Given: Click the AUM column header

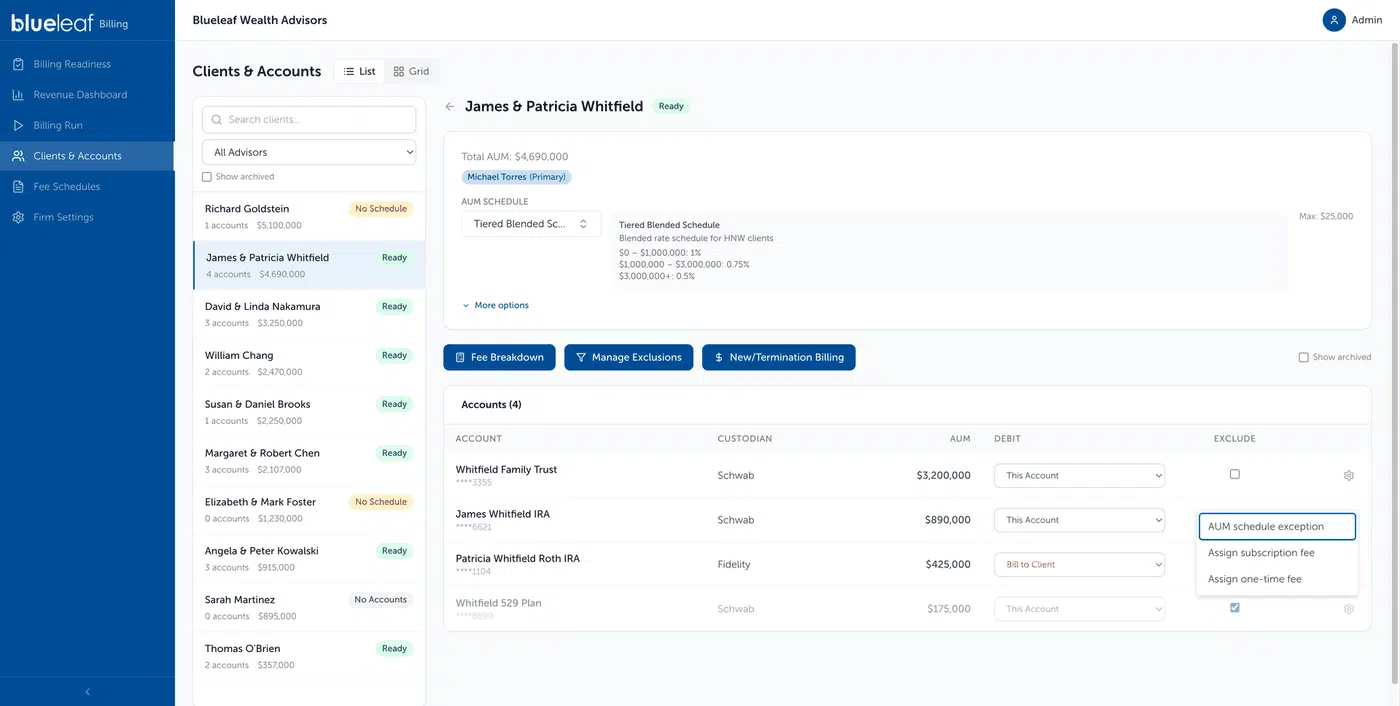Looking at the screenshot, I should 960,439.
